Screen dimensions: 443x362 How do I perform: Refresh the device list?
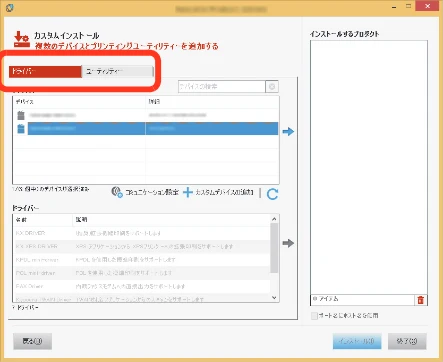tap(272, 194)
